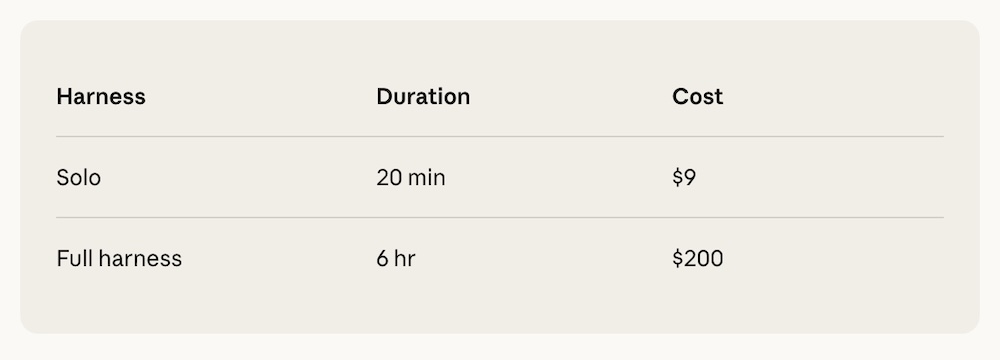
Task: Click the Full harness row label
Action: 119,259
